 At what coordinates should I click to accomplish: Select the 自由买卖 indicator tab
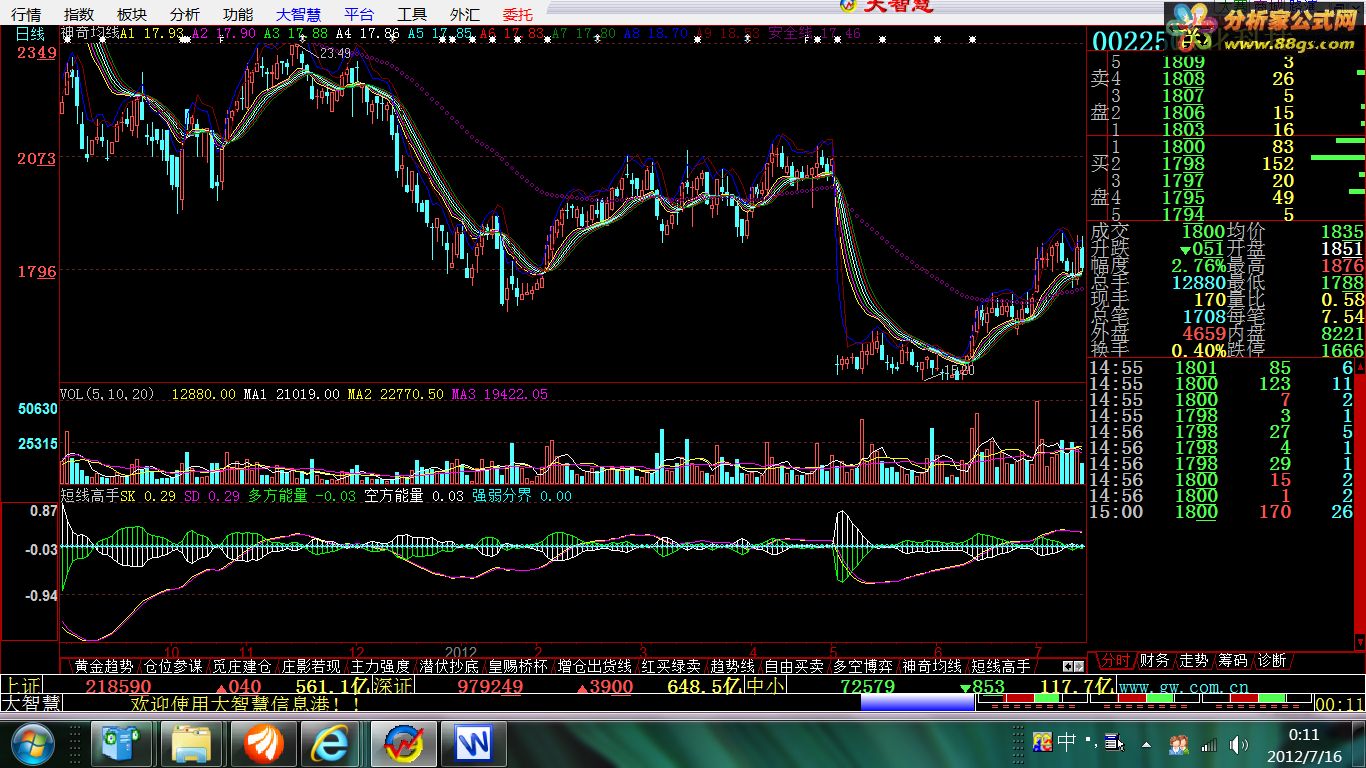(794, 666)
